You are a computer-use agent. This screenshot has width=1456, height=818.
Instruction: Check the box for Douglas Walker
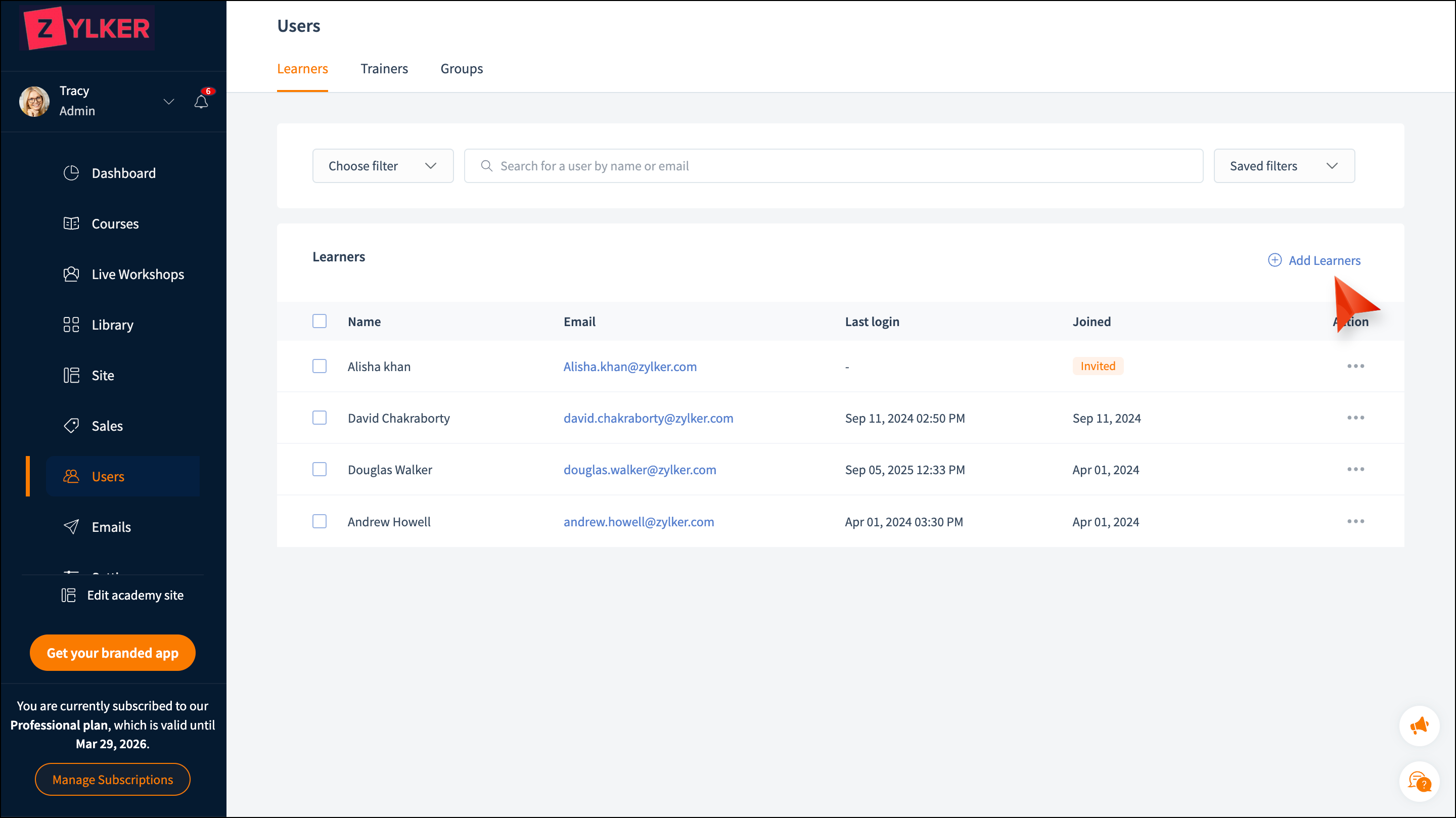point(320,469)
